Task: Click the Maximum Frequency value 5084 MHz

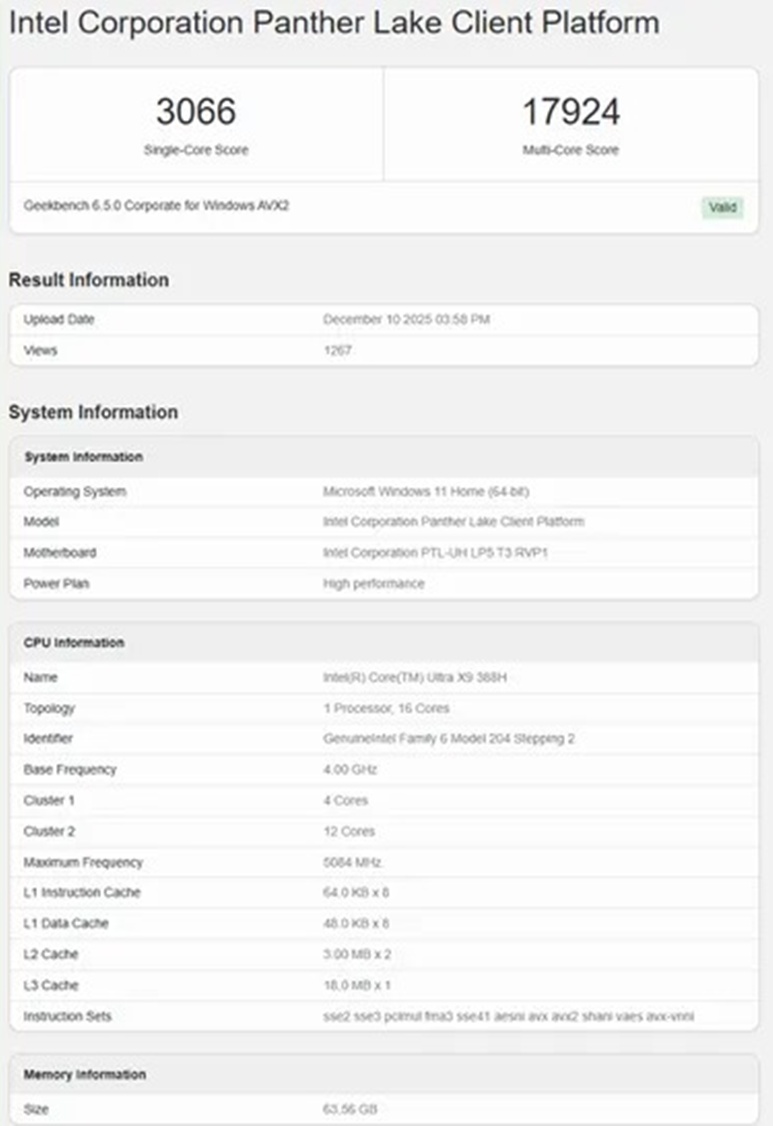Action: click(x=352, y=862)
